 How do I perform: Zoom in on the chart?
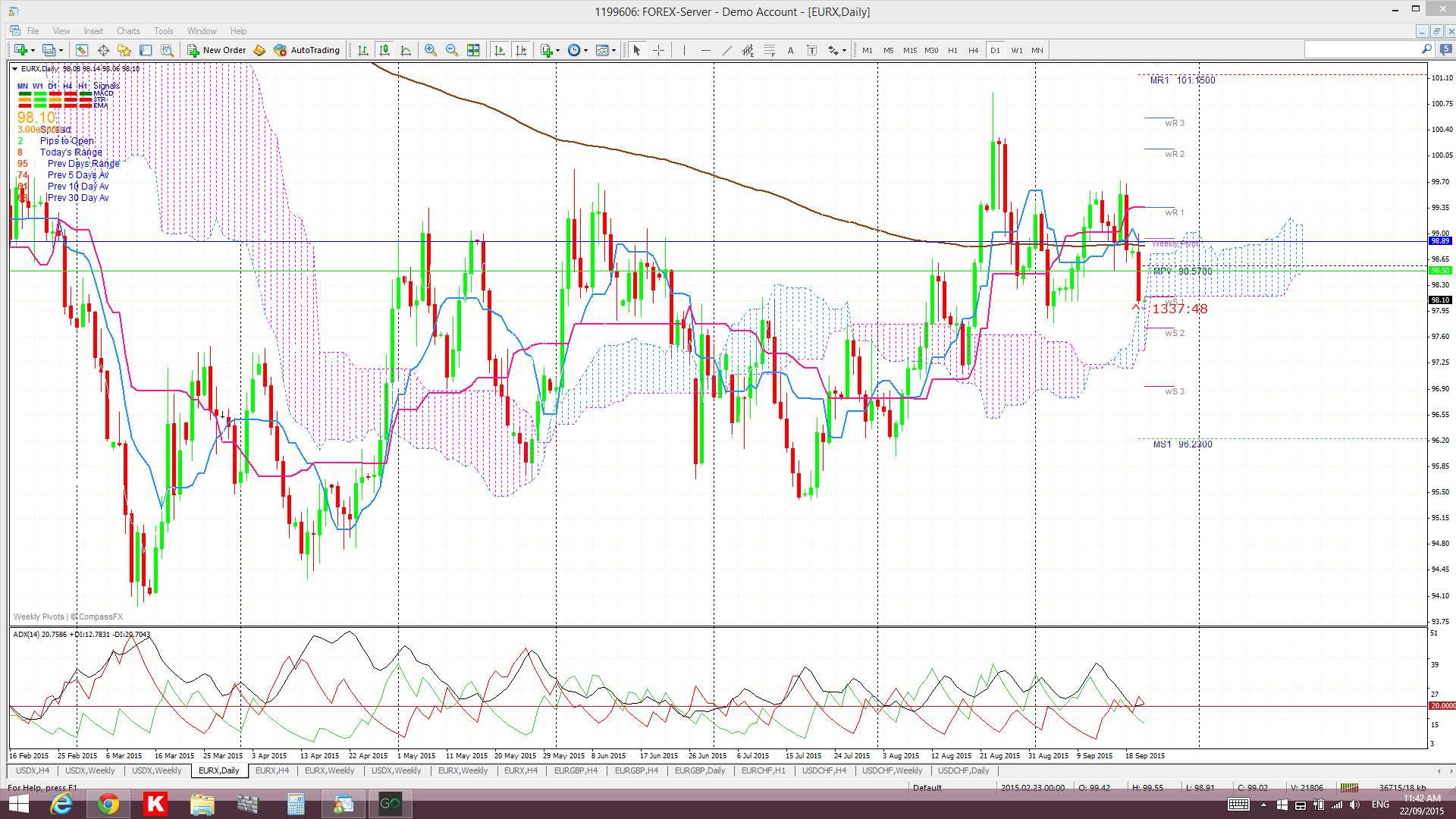tap(431, 50)
